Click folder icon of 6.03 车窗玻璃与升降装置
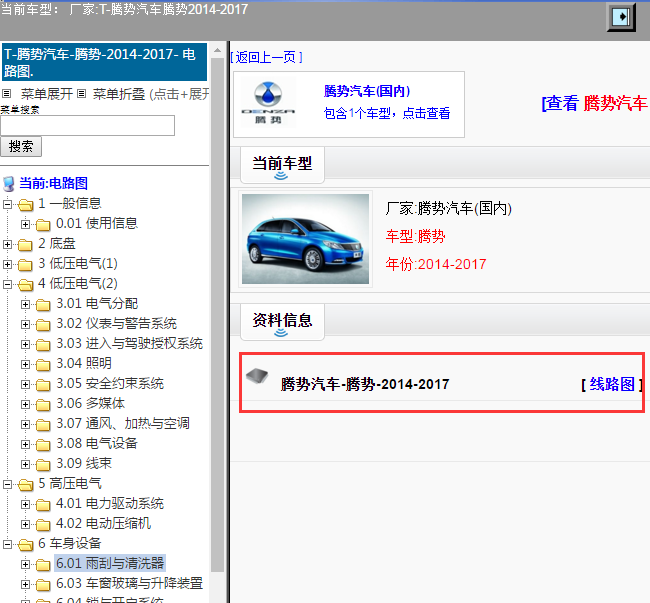This screenshot has height=603, width=650. pyautogui.click(x=43, y=585)
